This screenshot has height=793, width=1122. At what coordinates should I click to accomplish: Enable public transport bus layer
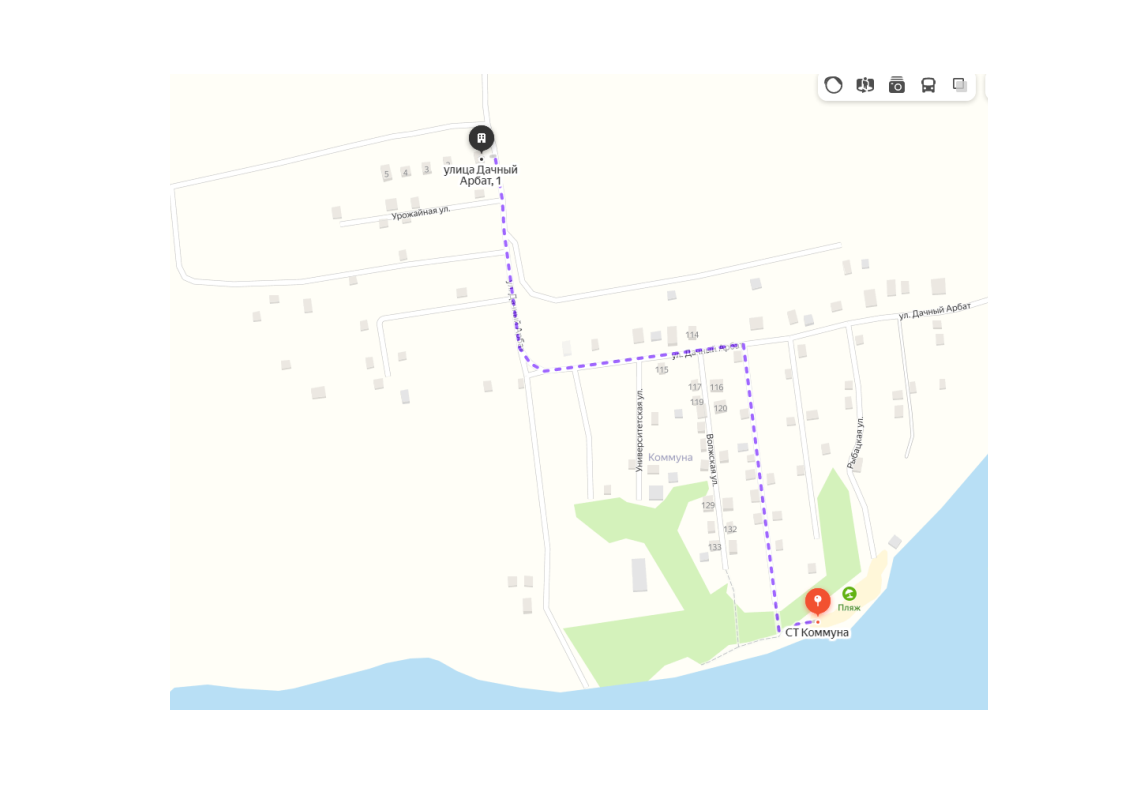click(x=928, y=85)
